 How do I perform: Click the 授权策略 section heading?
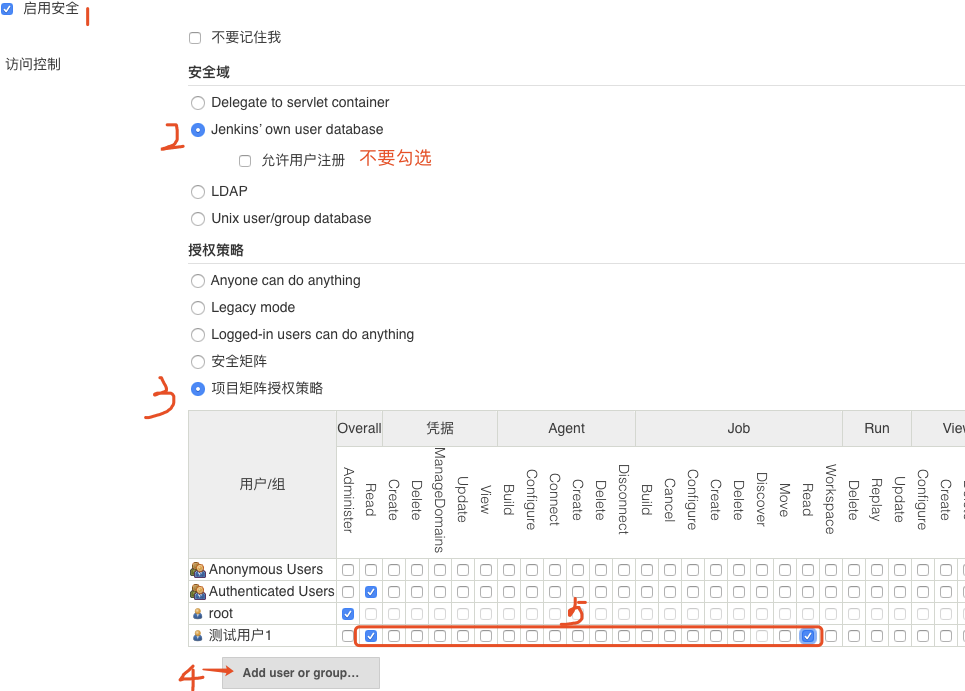tap(216, 250)
